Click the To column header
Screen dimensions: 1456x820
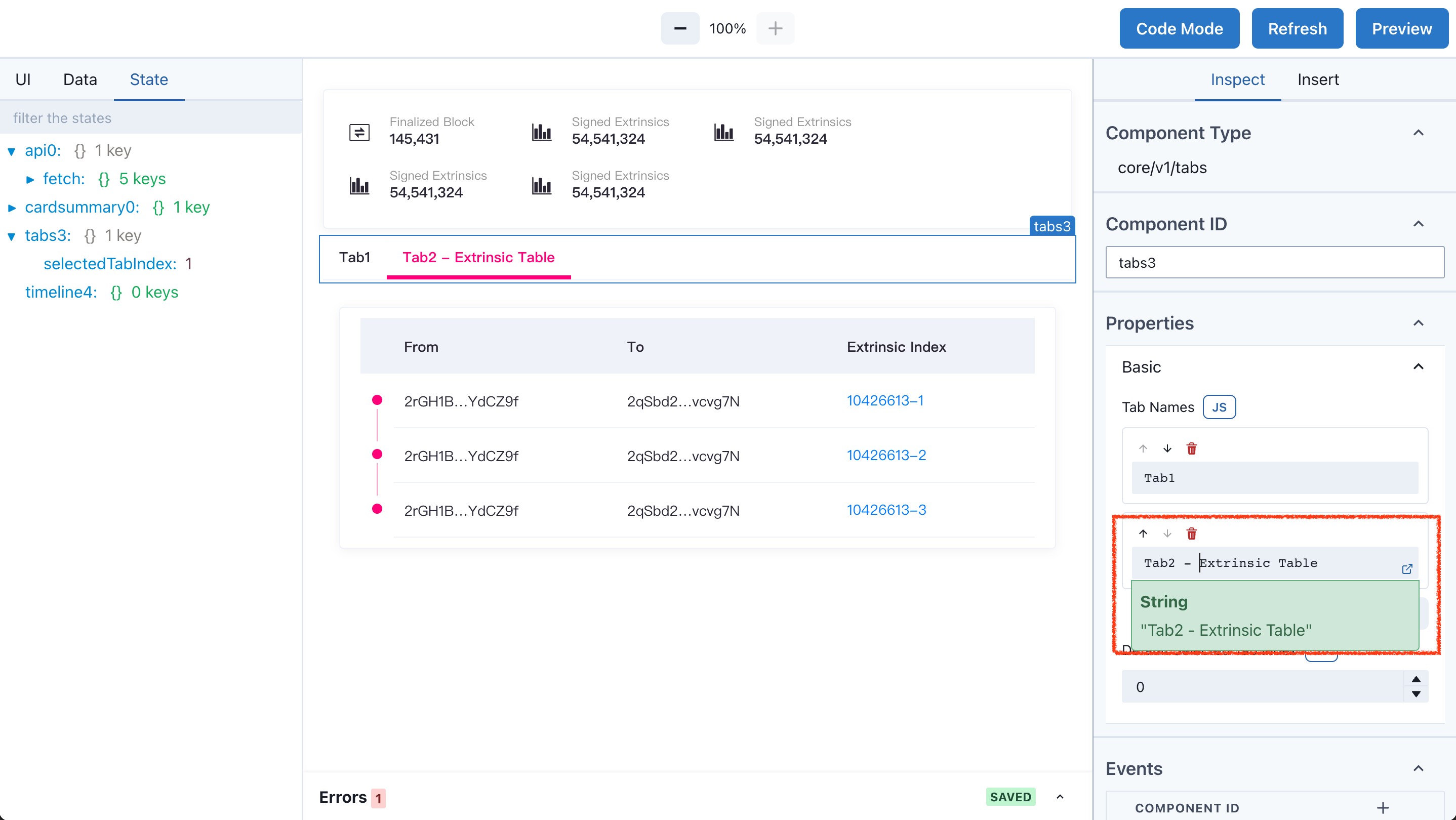(635, 346)
